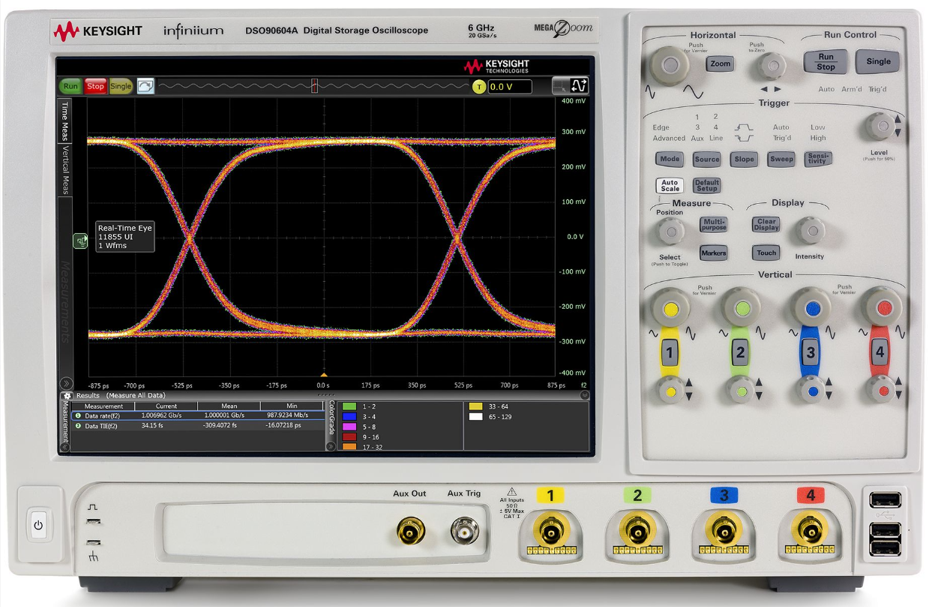
Task: Click the timeline position marker in memory bar
Action: point(315,87)
